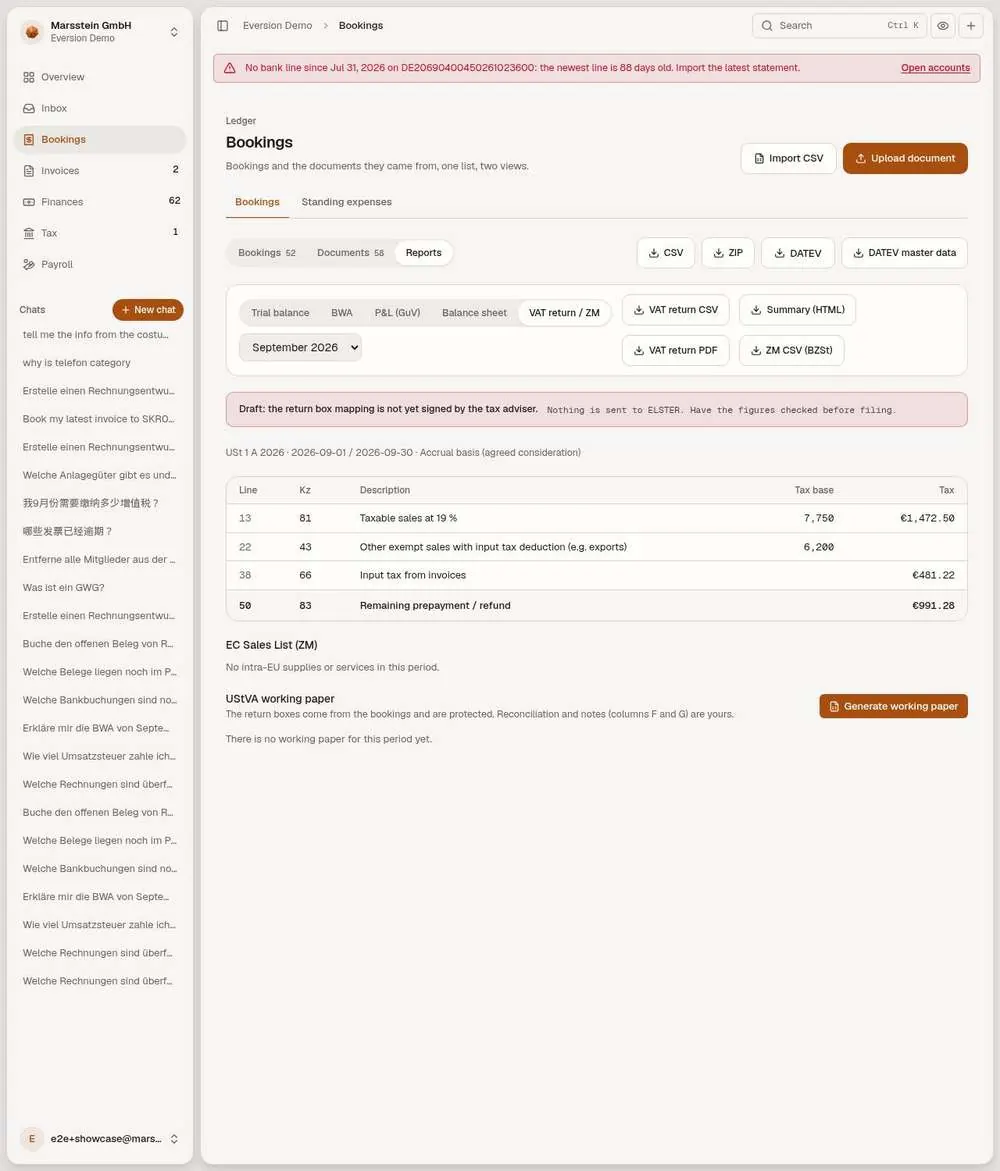Start a New chat
The height and width of the screenshot is (1171, 1000).
click(x=148, y=310)
